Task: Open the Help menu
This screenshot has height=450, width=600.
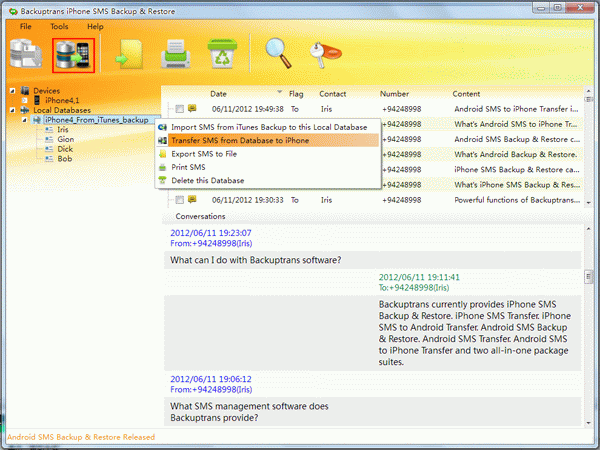Action: click(95, 26)
